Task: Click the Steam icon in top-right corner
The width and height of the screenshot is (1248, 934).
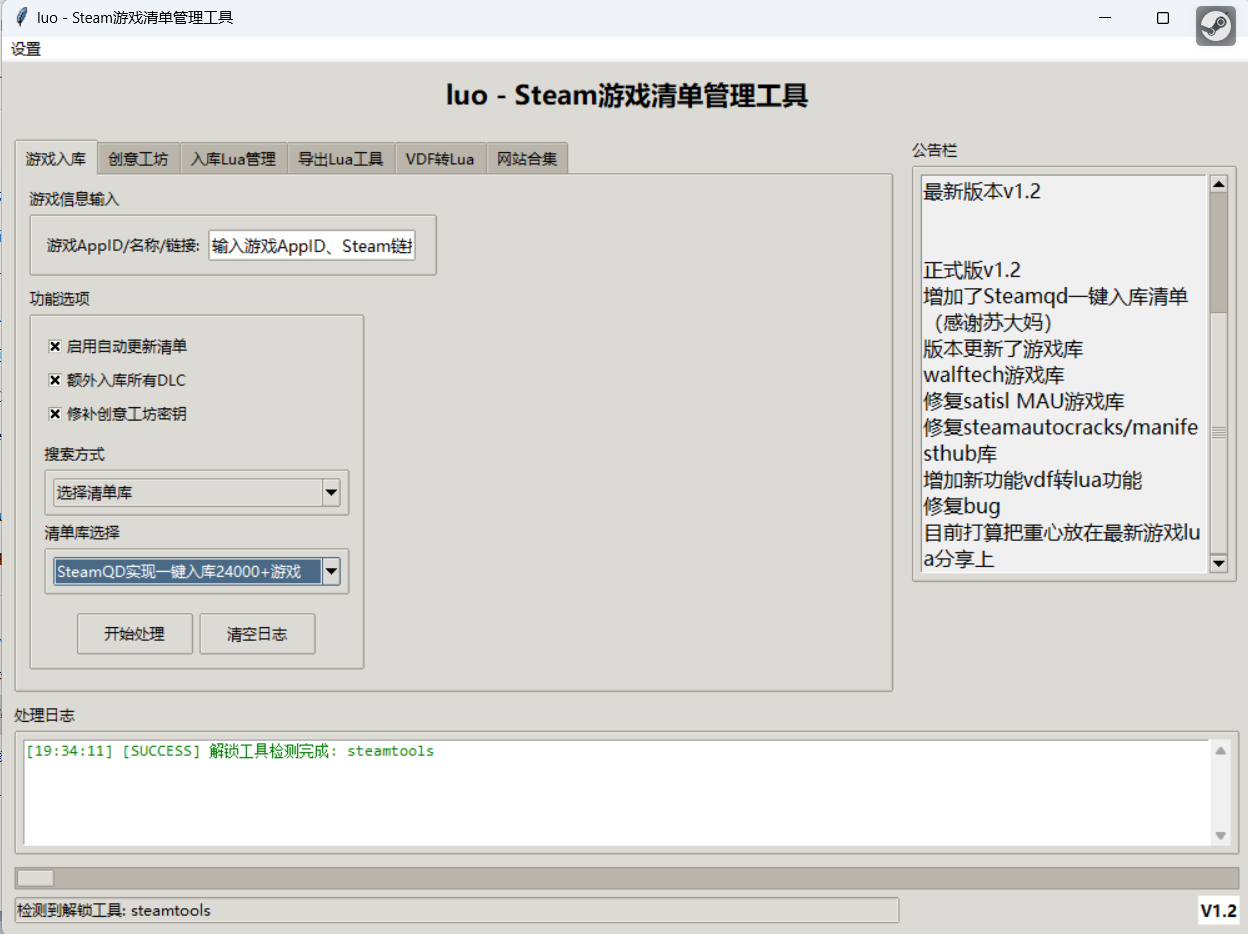Action: [1215, 26]
